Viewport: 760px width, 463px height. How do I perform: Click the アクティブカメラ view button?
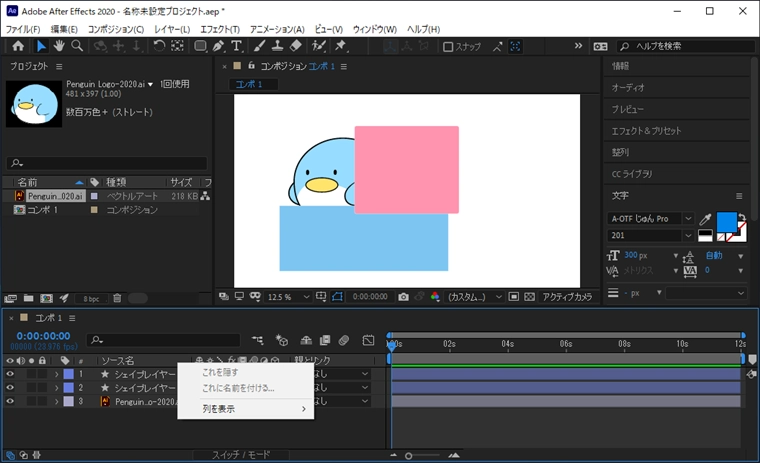pyautogui.click(x=567, y=297)
